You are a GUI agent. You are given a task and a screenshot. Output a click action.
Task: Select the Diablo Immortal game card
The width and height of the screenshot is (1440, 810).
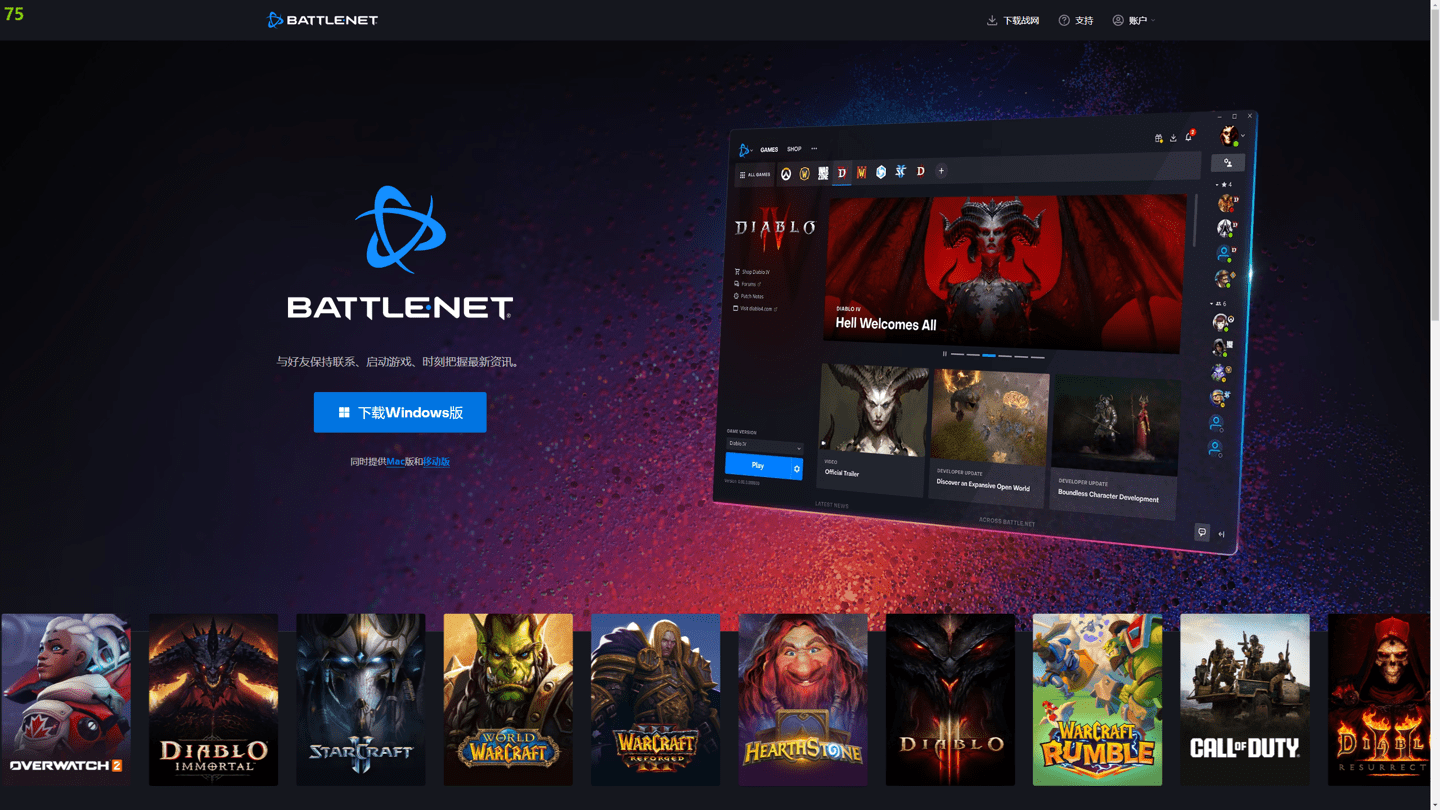(213, 699)
